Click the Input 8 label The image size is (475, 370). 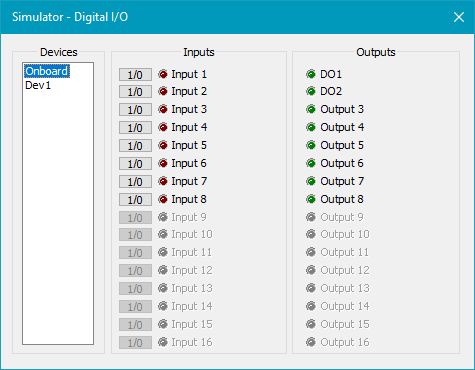pos(189,199)
